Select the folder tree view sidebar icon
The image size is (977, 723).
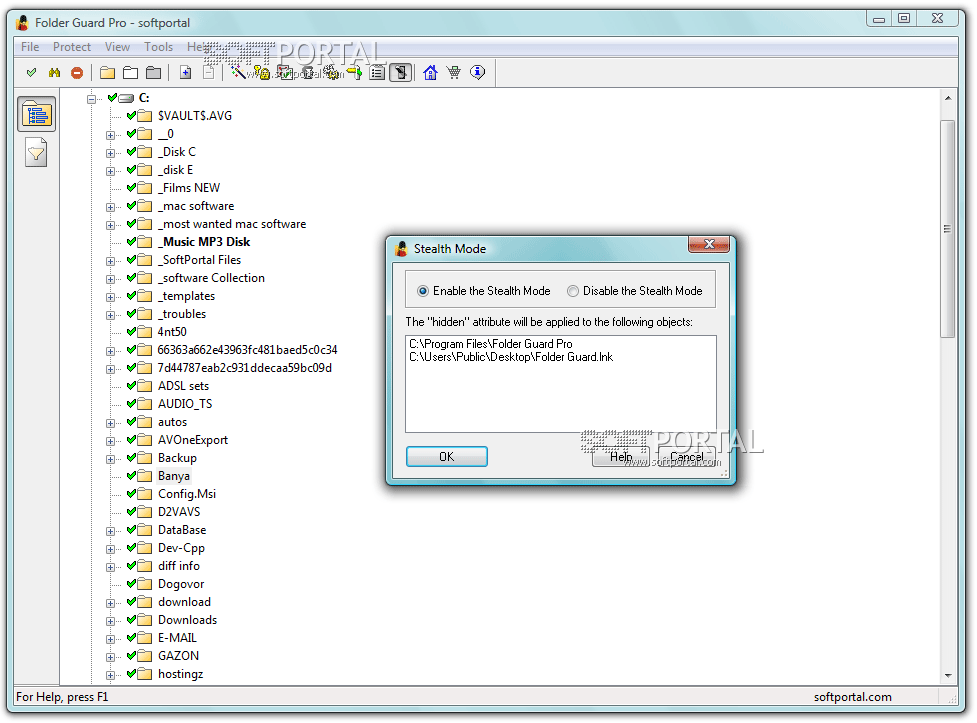[36, 114]
